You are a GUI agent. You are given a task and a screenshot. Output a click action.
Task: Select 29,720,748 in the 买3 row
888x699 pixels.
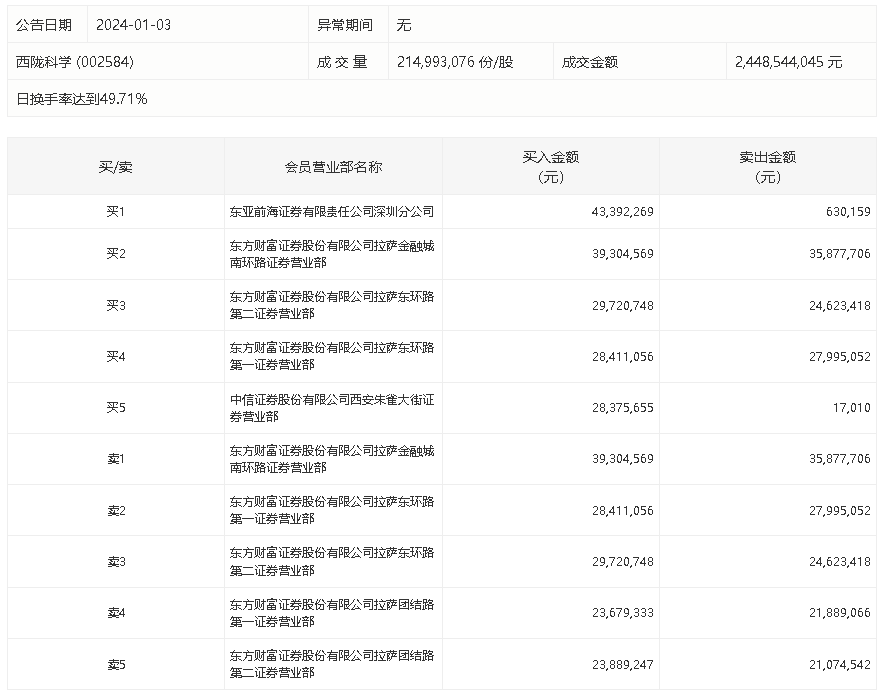(622, 305)
